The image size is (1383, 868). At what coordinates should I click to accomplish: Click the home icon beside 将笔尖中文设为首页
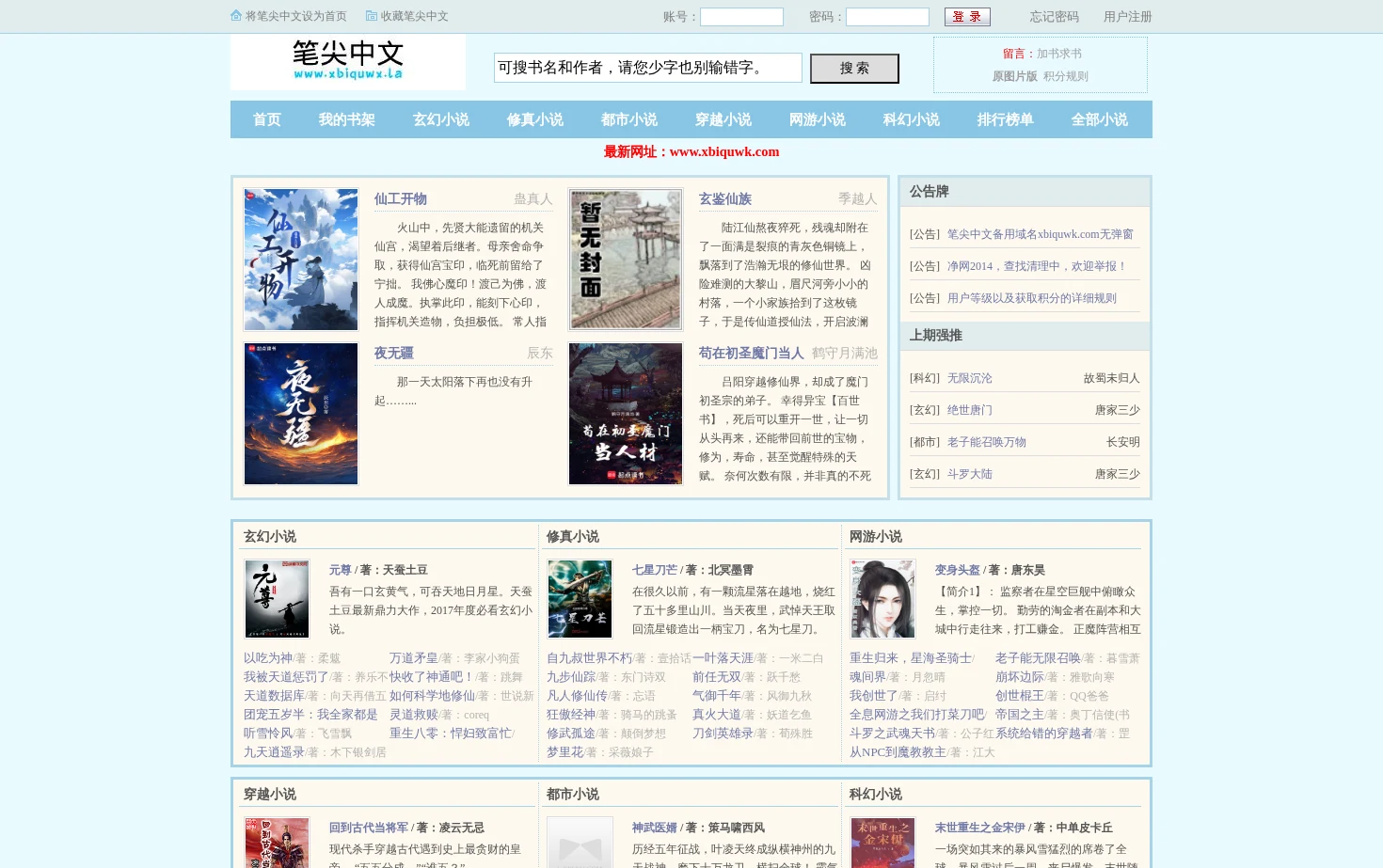pyautogui.click(x=236, y=16)
